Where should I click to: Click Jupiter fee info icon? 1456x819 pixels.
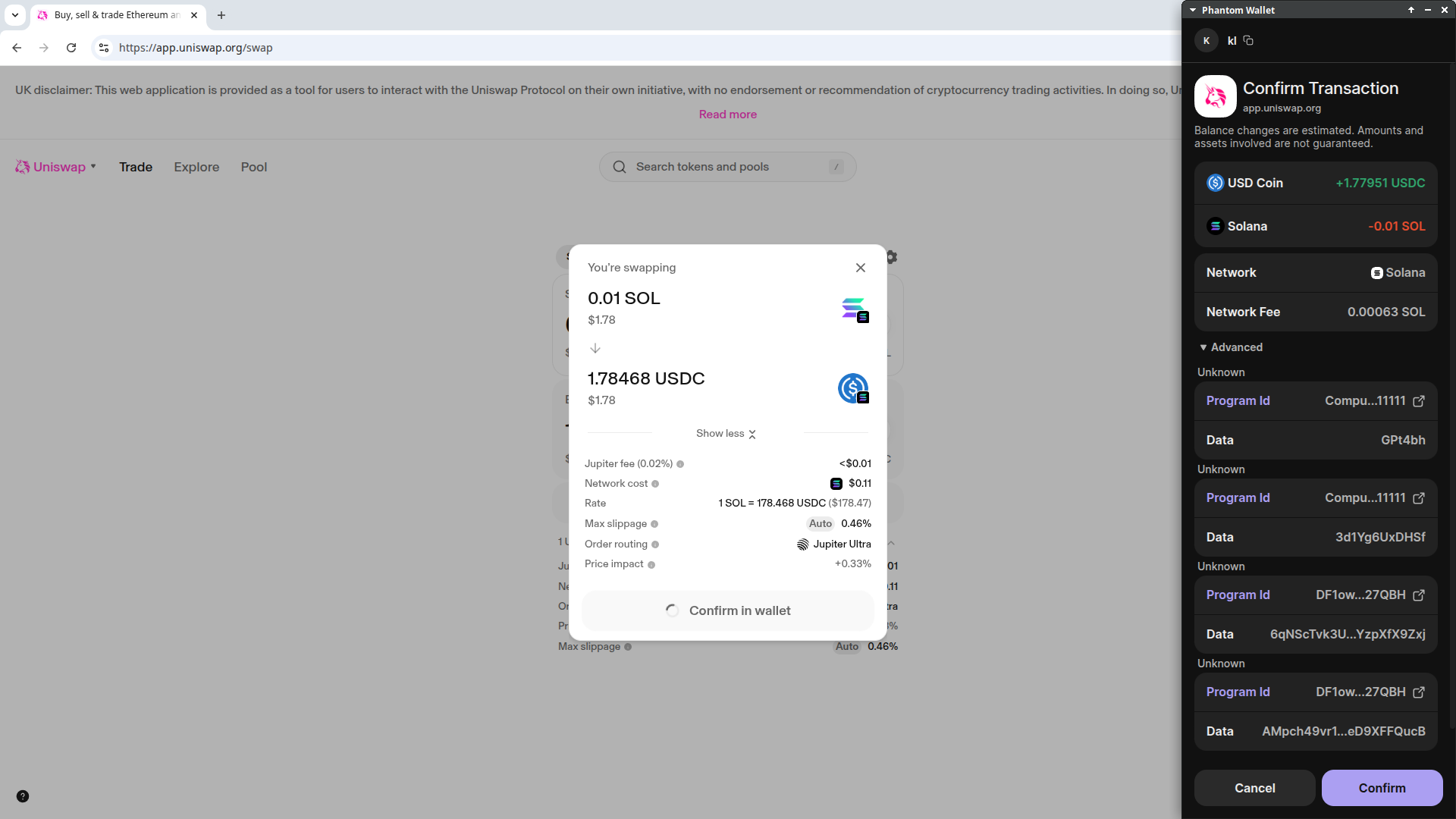(x=680, y=464)
